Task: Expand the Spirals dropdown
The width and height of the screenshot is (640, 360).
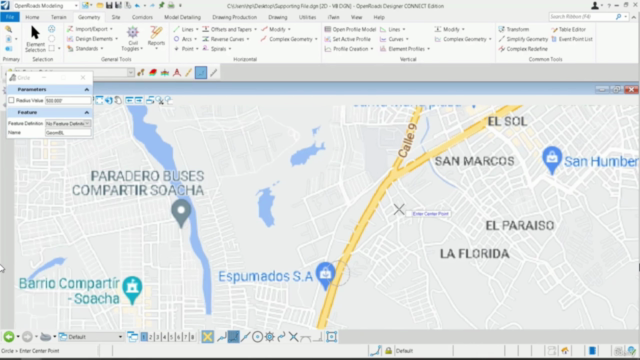Action: [x=230, y=49]
